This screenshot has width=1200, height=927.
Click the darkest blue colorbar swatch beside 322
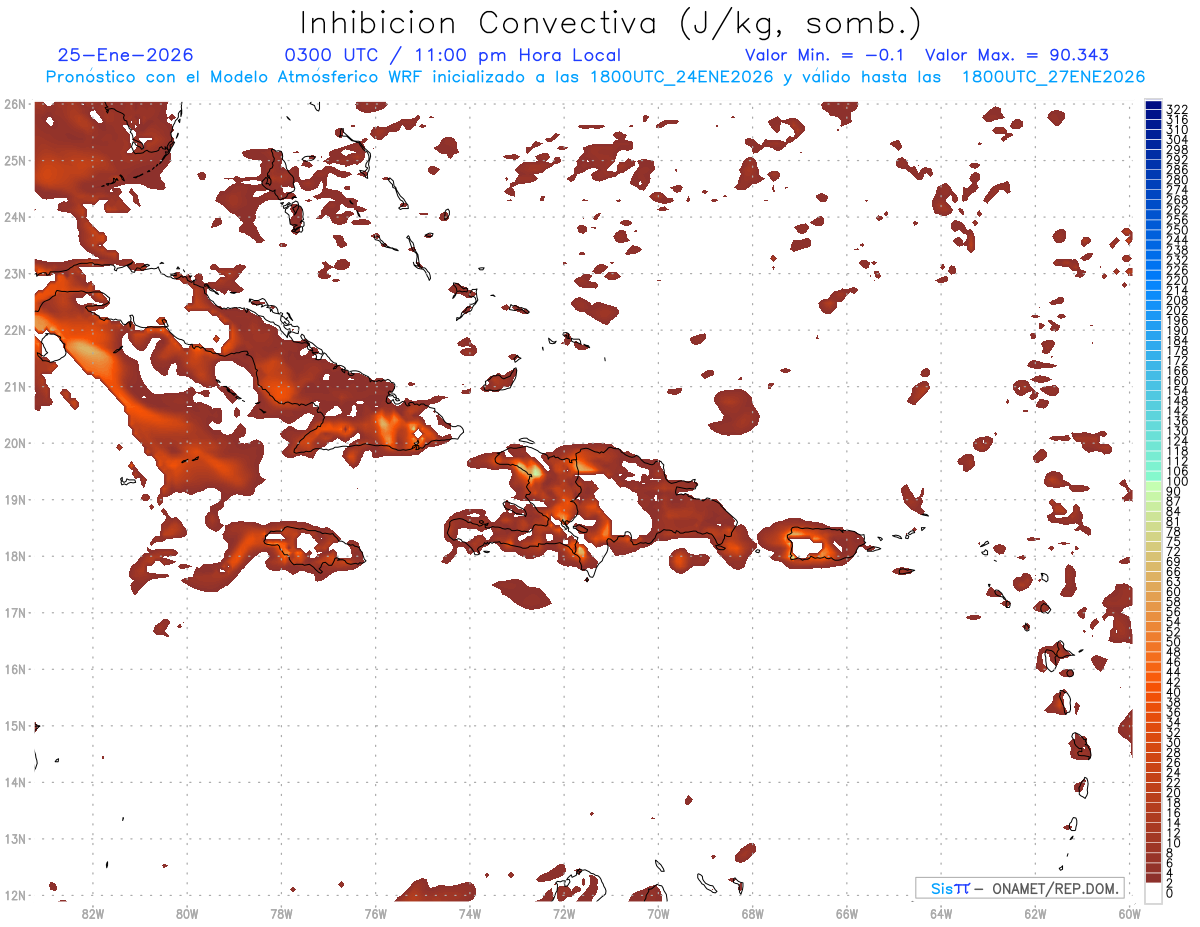tap(1153, 106)
